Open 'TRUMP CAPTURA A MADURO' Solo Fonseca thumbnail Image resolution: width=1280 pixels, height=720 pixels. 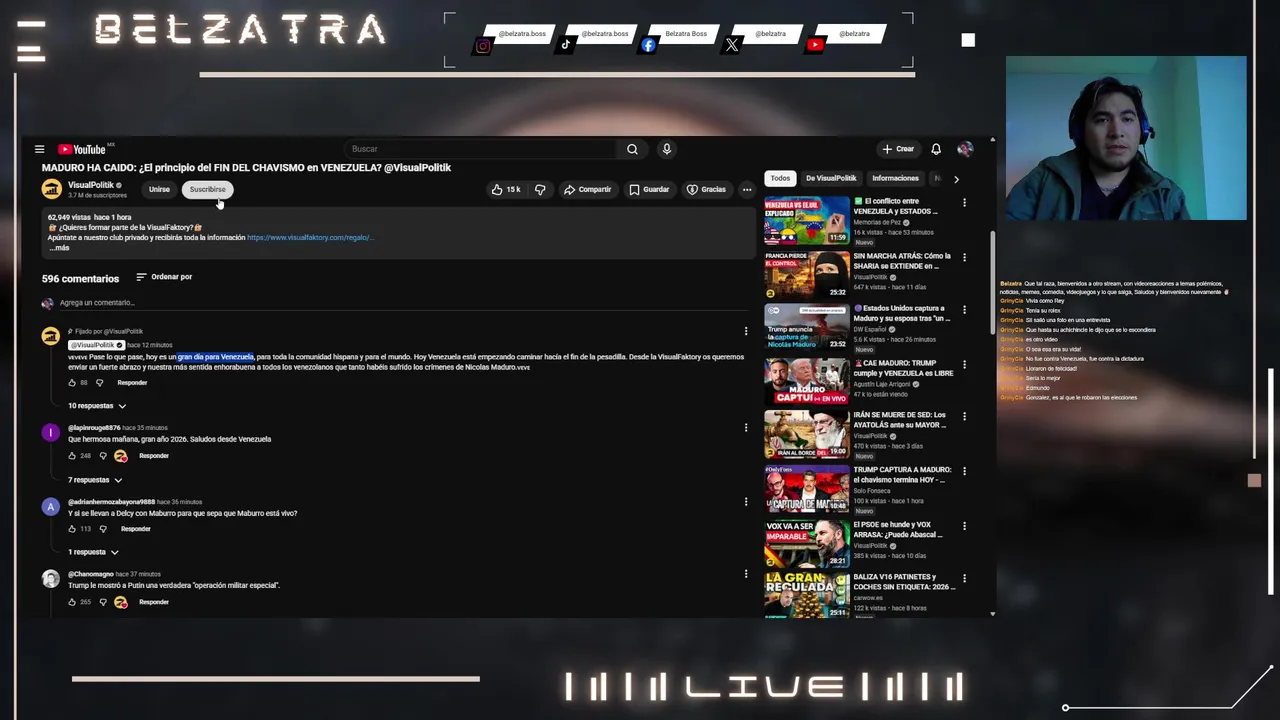pyautogui.click(x=807, y=489)
